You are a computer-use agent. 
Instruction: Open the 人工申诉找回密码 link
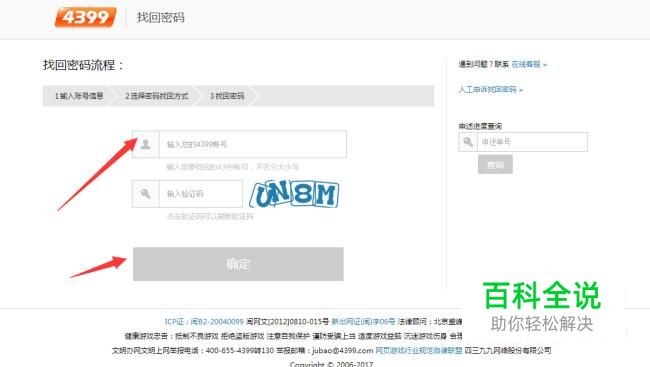pos(491,89)
